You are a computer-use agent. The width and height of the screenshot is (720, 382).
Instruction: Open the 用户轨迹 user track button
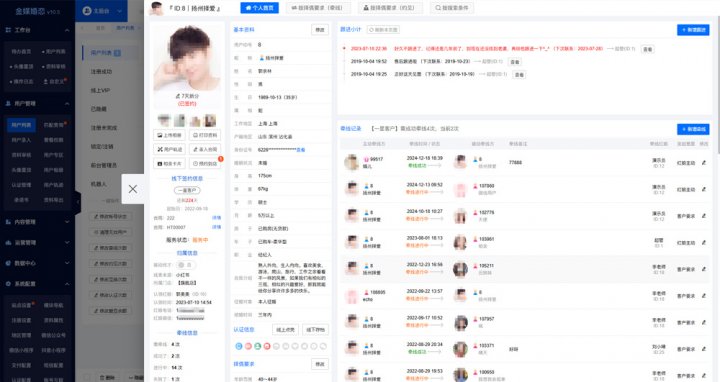point(169,149)
